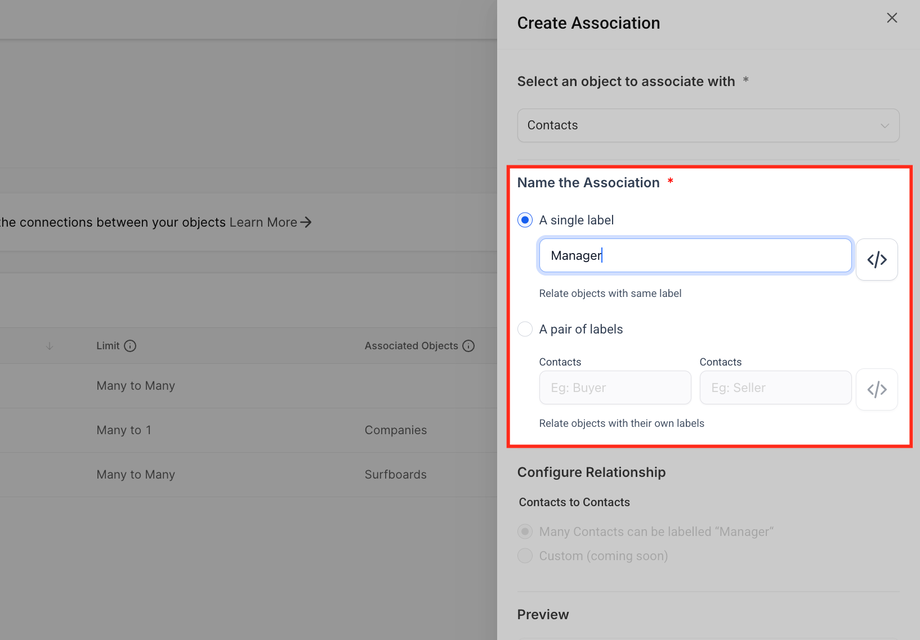Image resolution: width=920 pixels, height=640 pixels.
Task: Click the code icon beside pair labels
Action: tap(877, 390)
